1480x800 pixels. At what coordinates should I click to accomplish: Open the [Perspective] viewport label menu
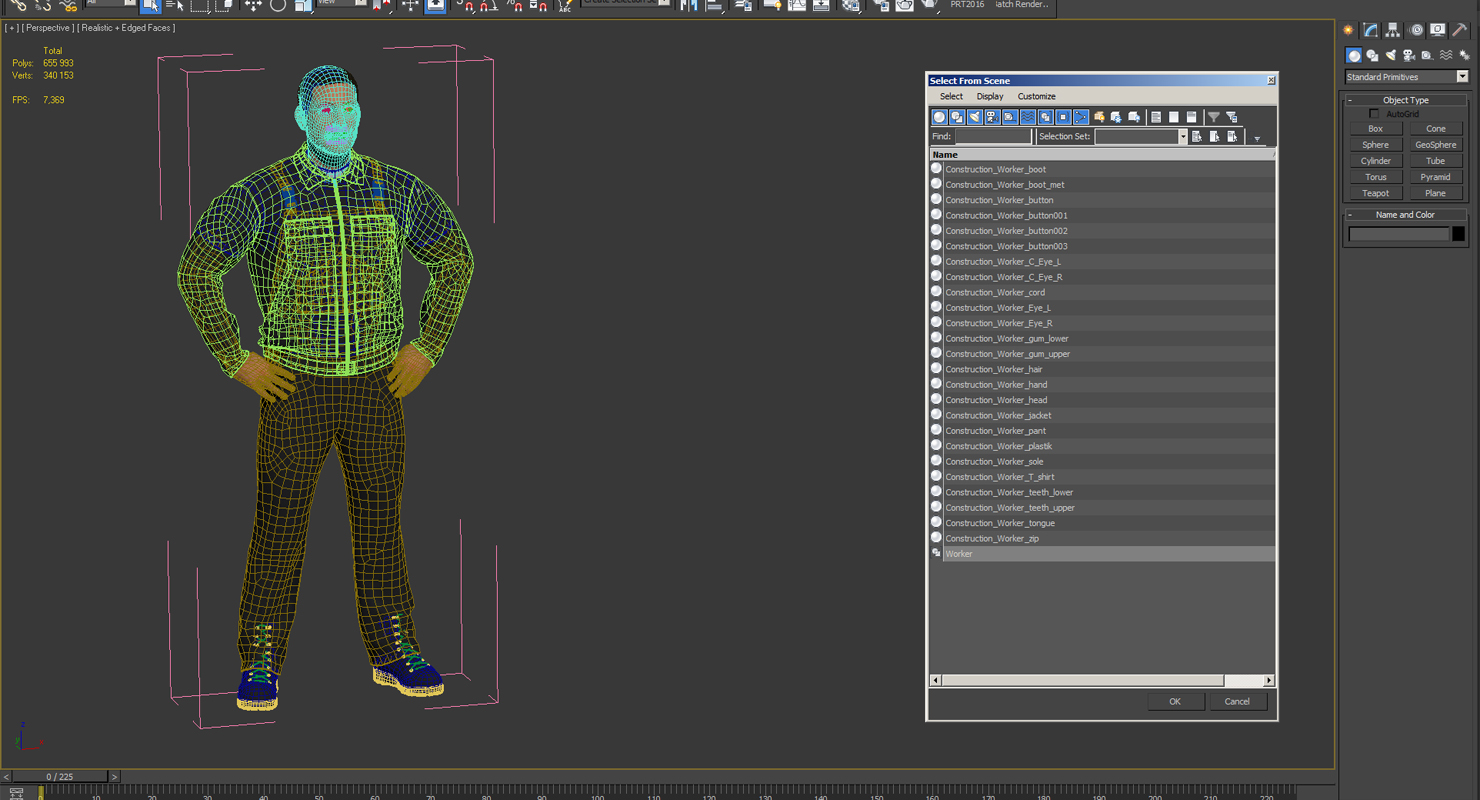click(46, 28)
